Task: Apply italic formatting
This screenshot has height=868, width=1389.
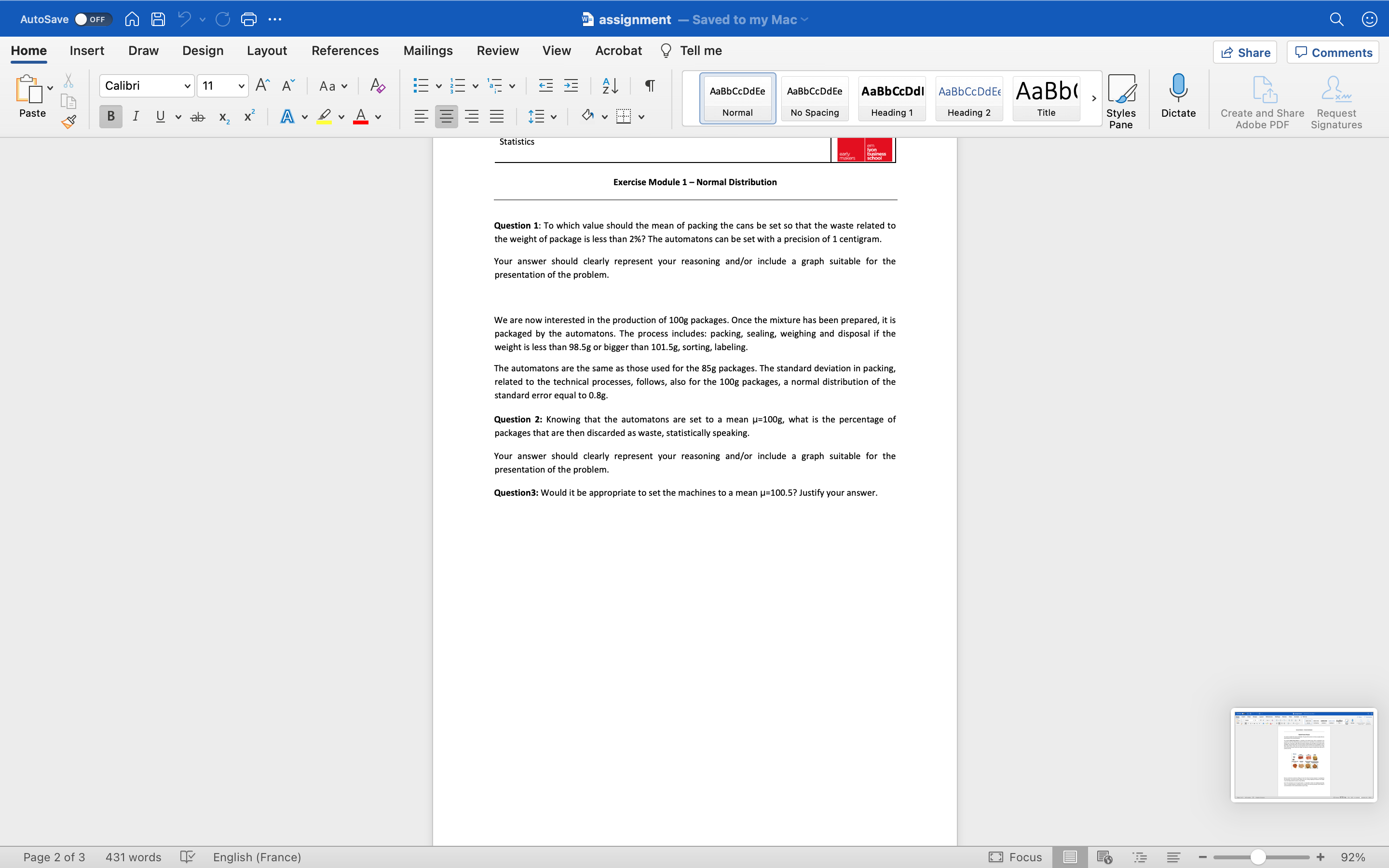Action: point(136,116)
